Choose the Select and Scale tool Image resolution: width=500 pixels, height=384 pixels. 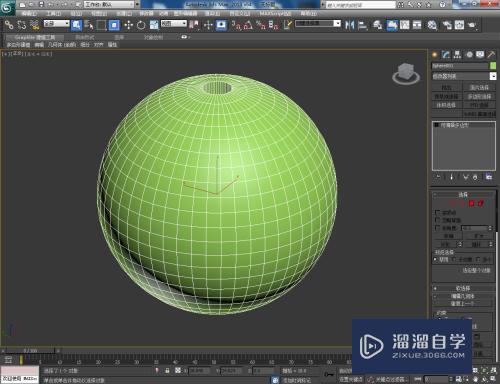point(154,25)
